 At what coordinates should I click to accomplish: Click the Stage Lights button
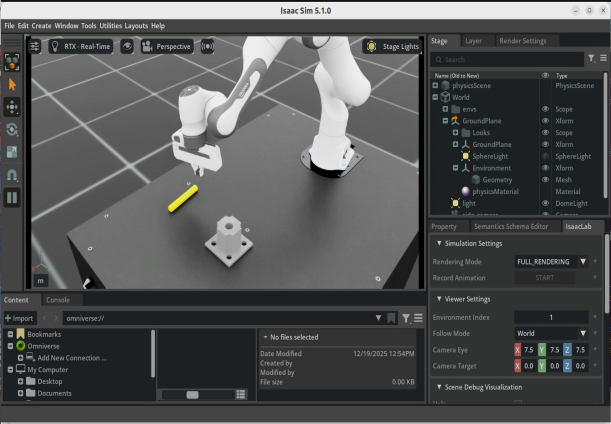point(391,46)
